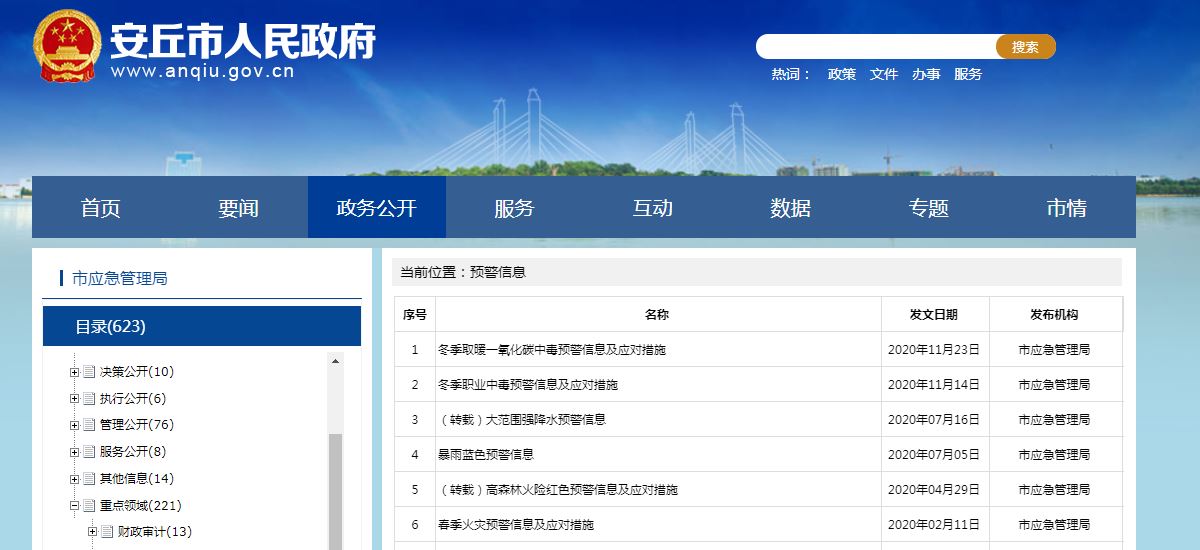
Task: Select the 重点领域(221) tree item
Action: (141, 506)
